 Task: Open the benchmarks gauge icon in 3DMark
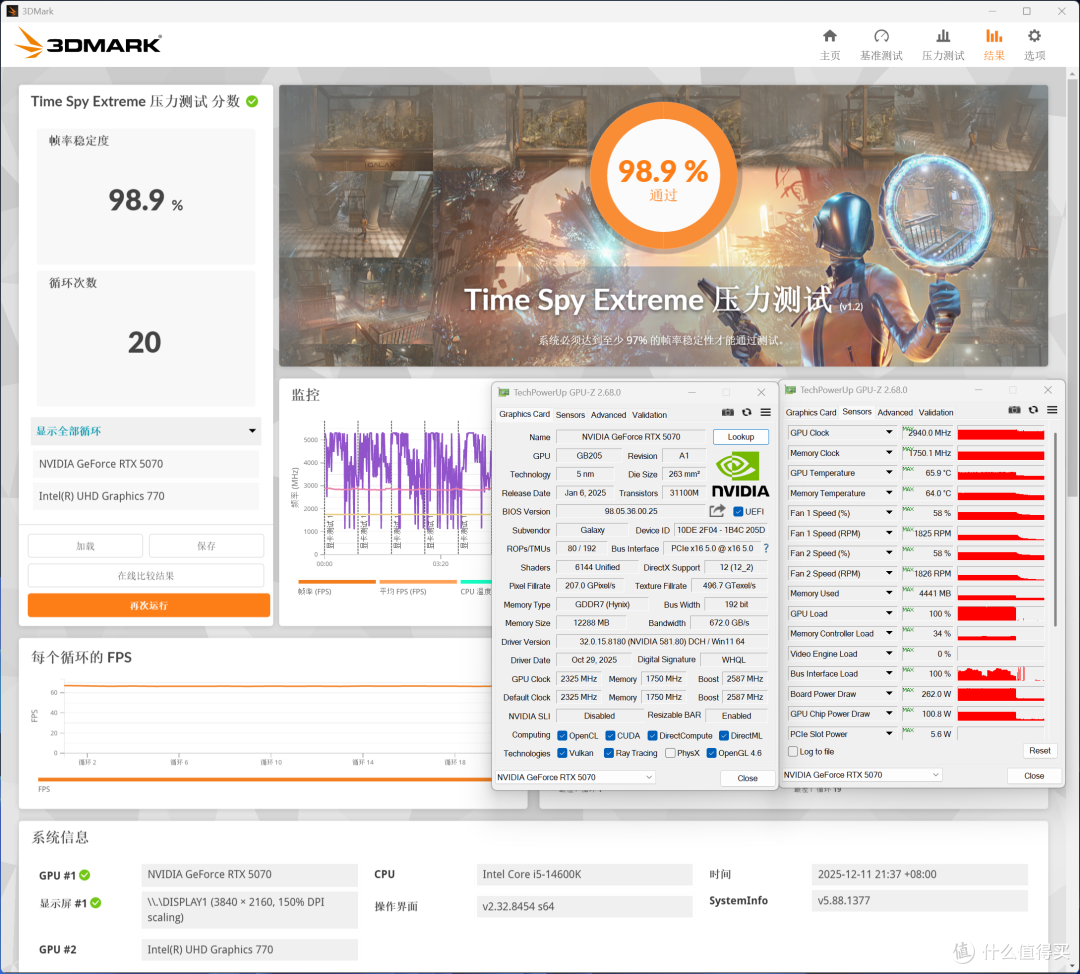(881, 36)
